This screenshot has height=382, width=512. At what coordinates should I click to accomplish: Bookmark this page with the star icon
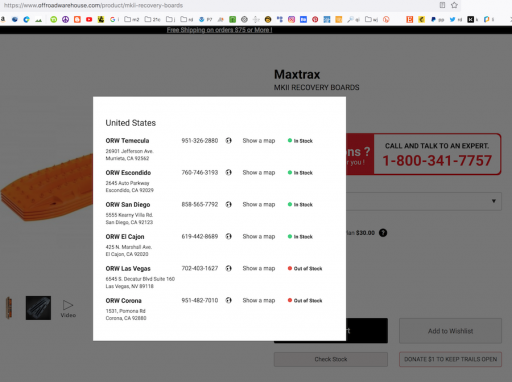[x=454, y=5]
